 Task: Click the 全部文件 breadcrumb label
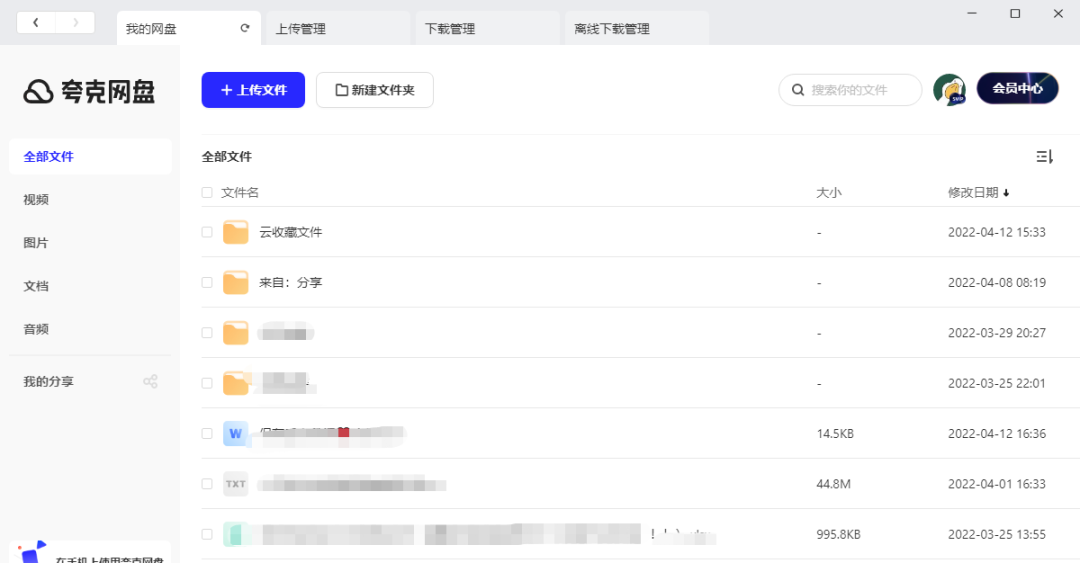227,156
